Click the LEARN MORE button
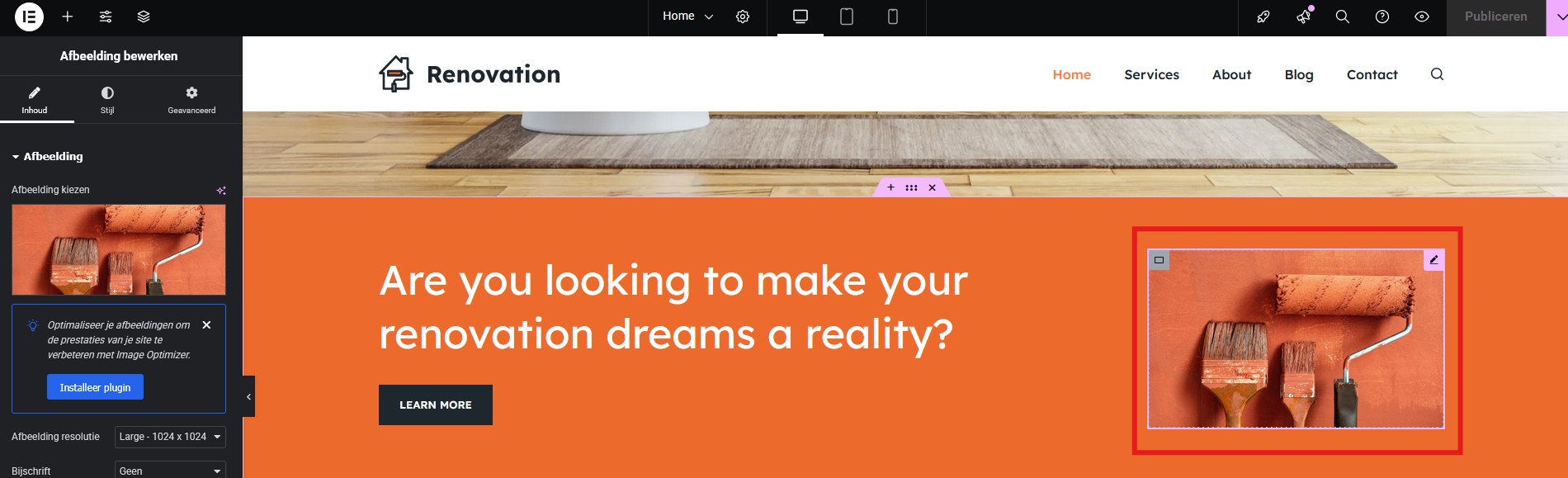Viewport: 1568px width, 478px height. pos(435,405)
